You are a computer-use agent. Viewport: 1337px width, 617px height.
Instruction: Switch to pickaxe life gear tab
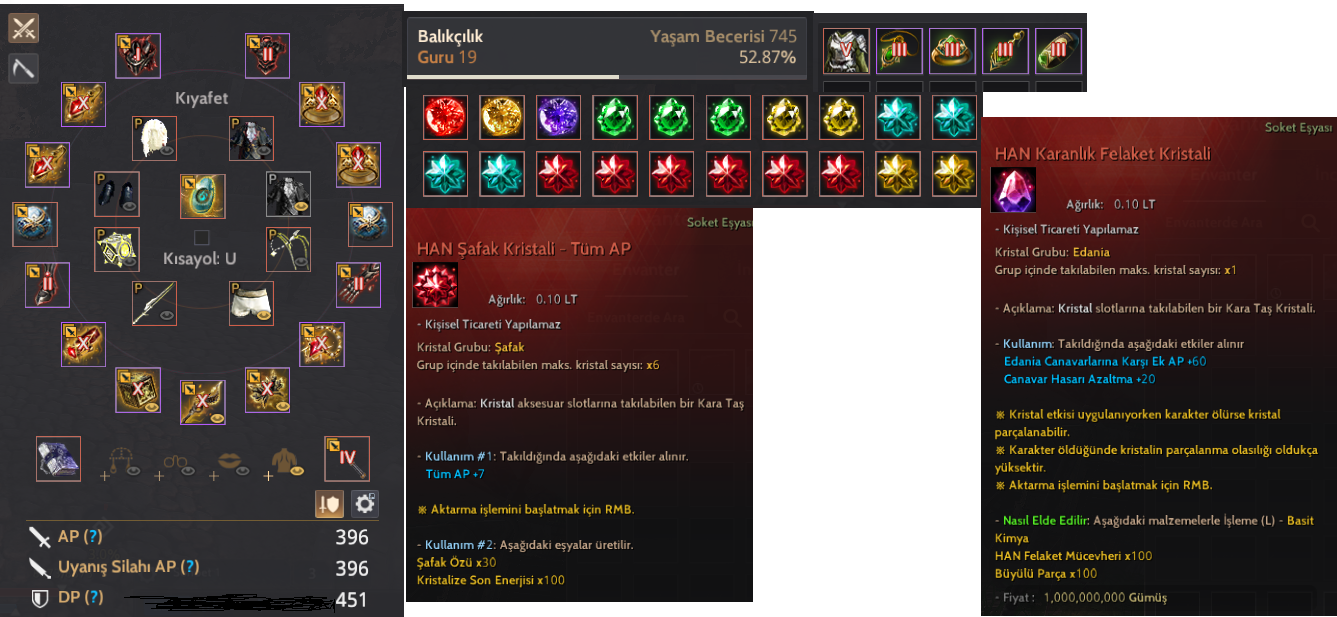point(23,68)
